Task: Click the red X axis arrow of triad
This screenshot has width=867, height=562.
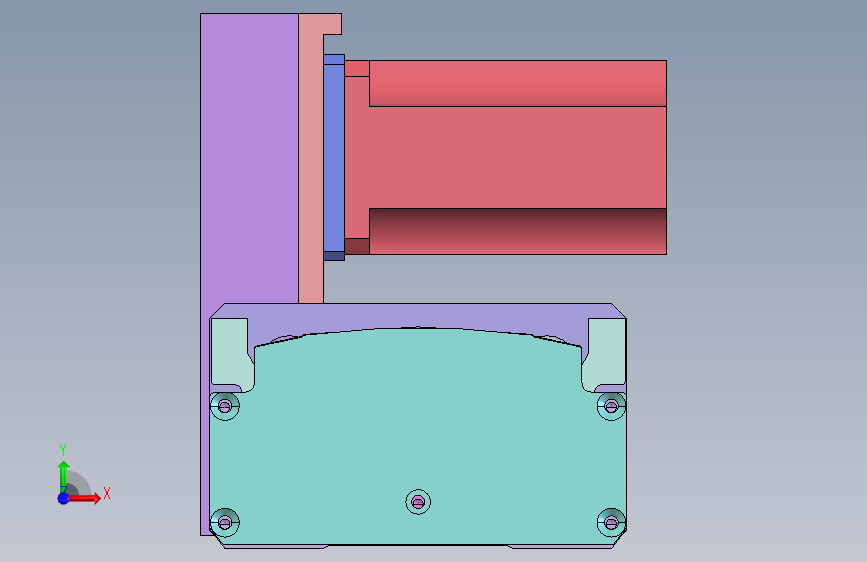Action: click(x=85, y=498)
